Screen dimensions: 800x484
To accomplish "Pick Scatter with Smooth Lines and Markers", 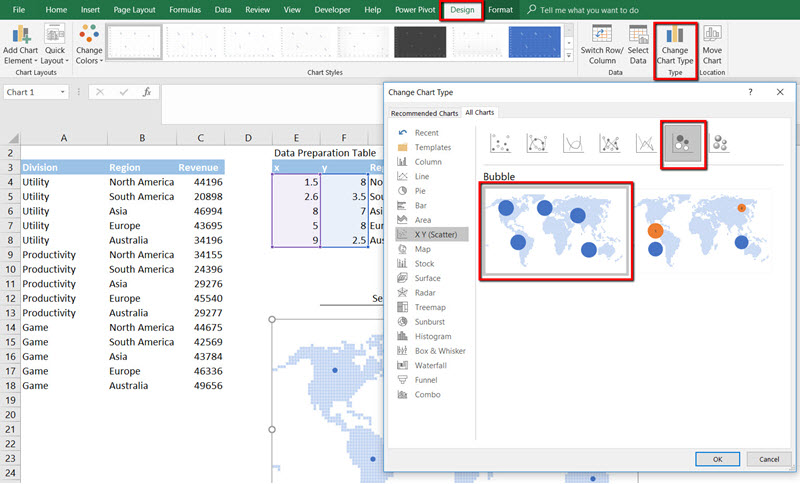I will point(537,145).
